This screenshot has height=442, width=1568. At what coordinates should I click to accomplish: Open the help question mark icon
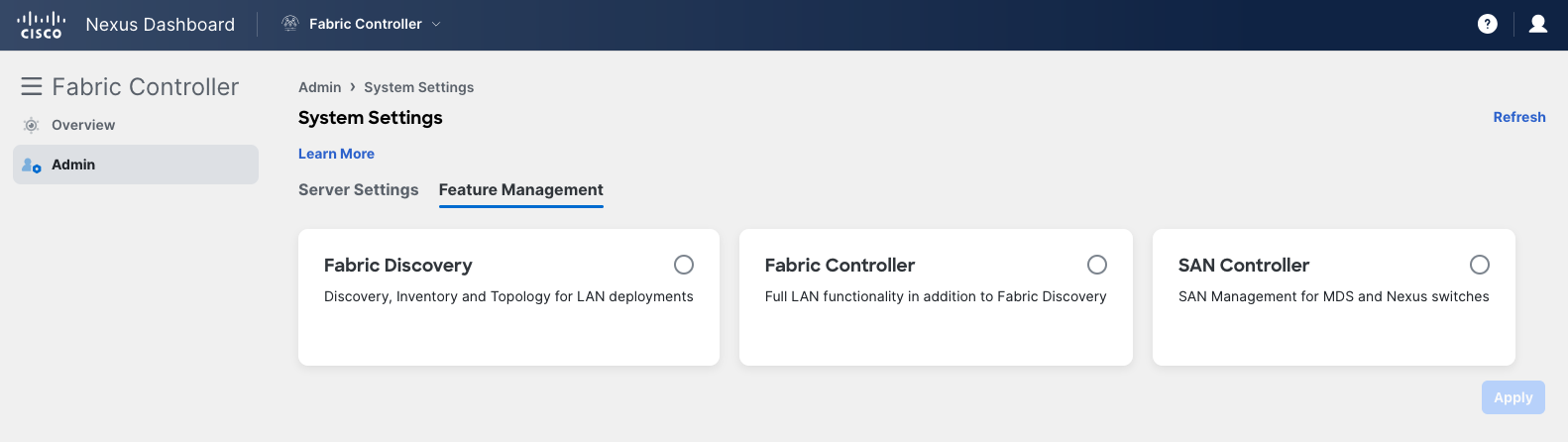point(1487,24)
